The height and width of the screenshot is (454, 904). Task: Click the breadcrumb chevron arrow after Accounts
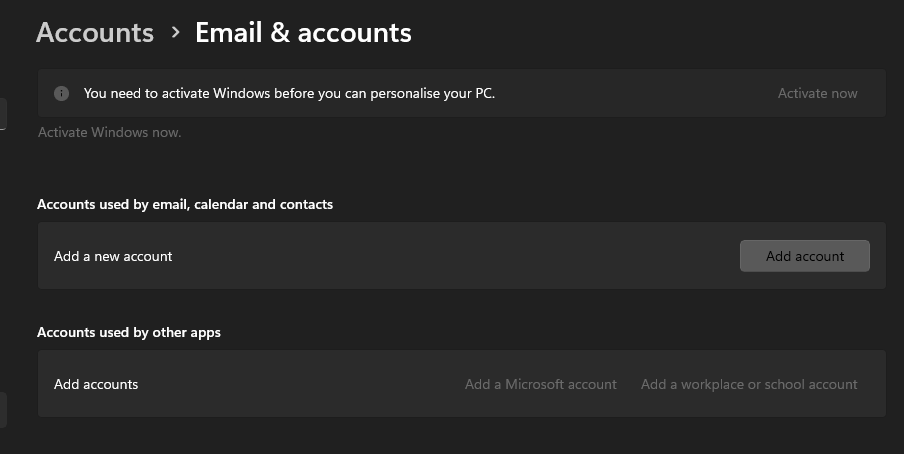pyautogui.click(x=175, y=32)
